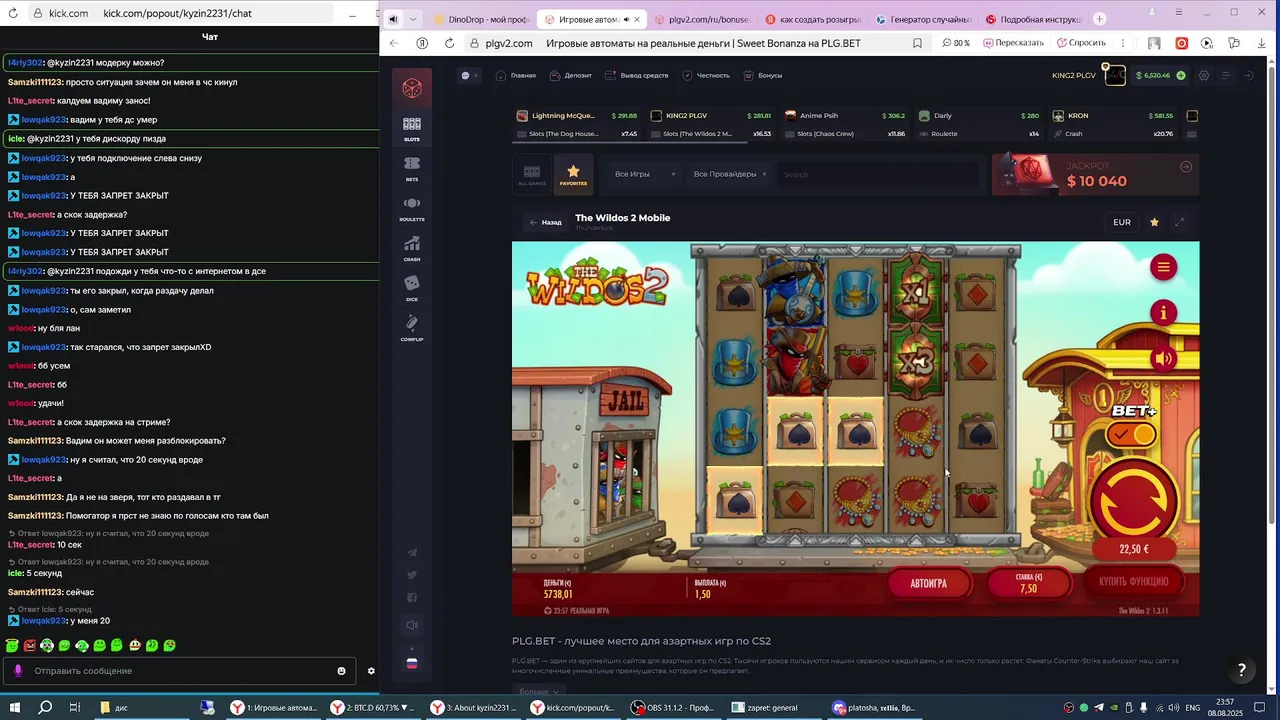Click the Пересказать browser button
This screenshot has width=1280, height=720.
(1013, 43)
